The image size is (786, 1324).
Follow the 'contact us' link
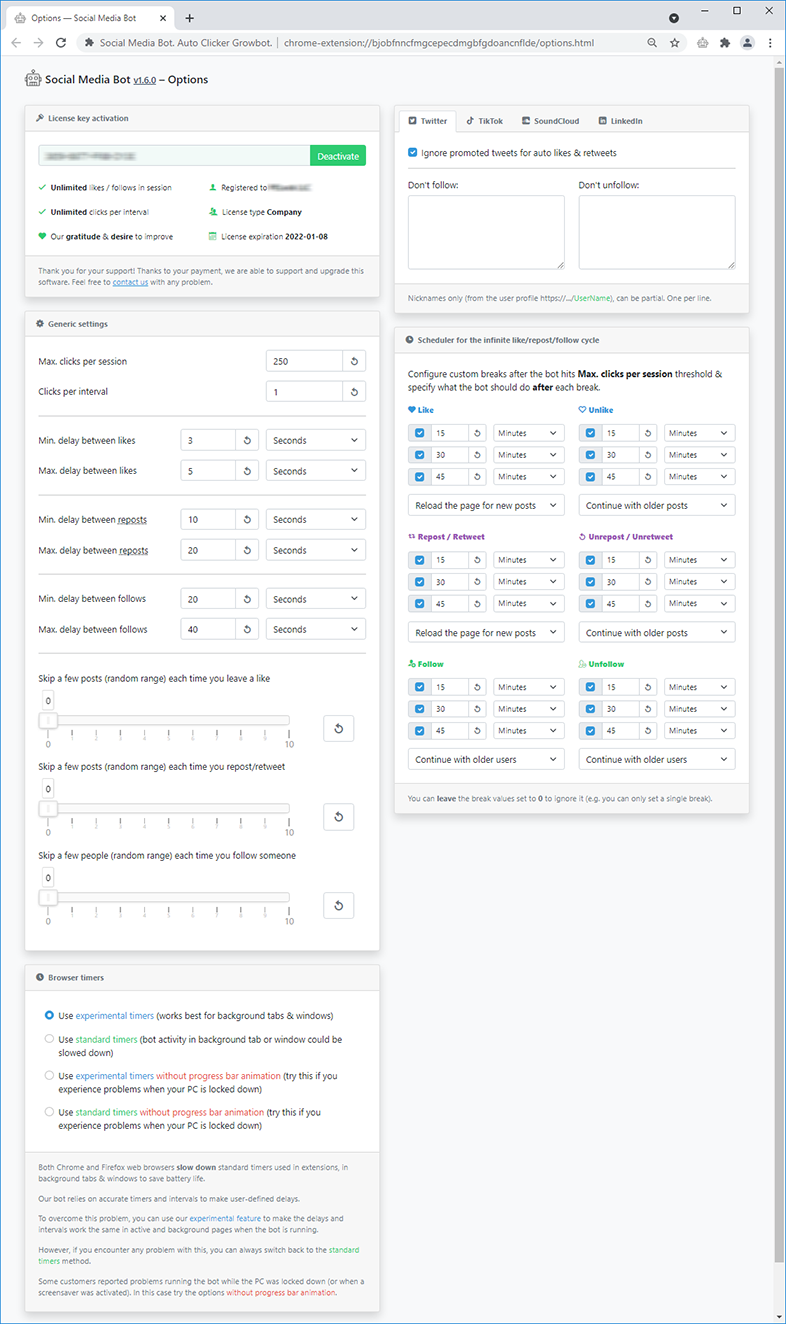(x=130, y=282)
